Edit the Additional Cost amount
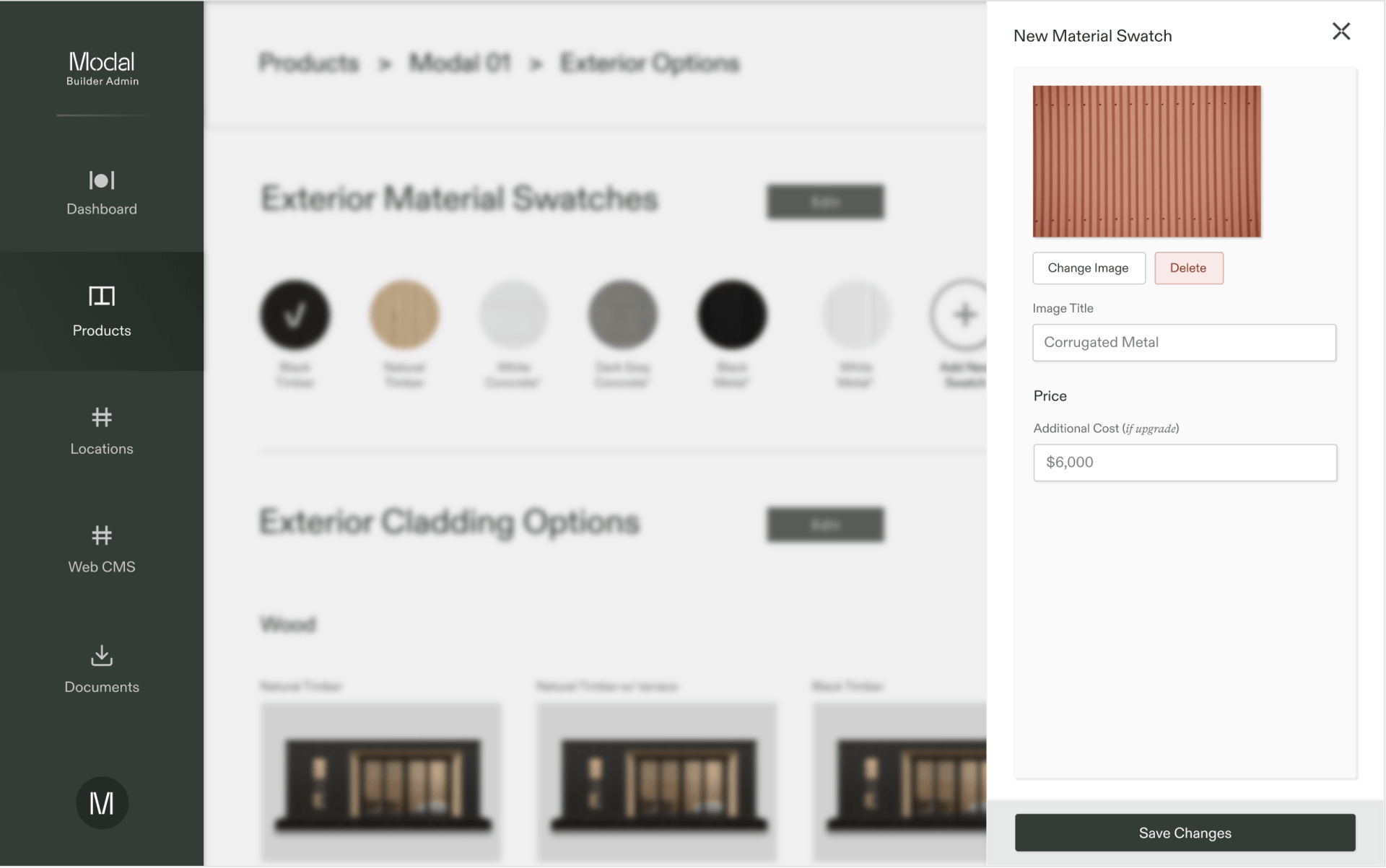 (1184, 463)
